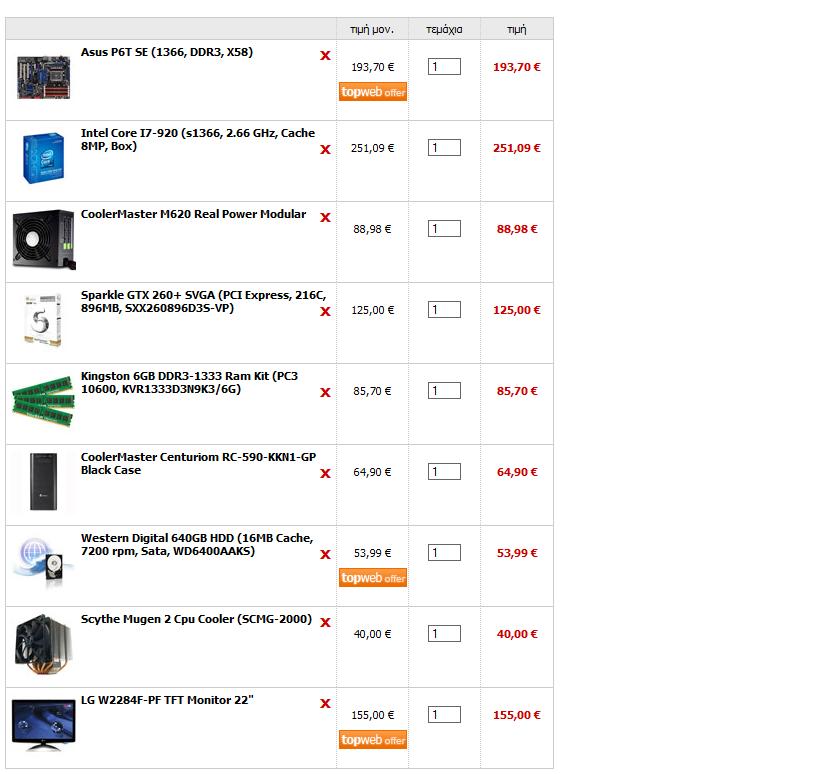The image size is (840, 774).
Task: Focus quantity field for Asus P6T SE
Action: [444, 67]
